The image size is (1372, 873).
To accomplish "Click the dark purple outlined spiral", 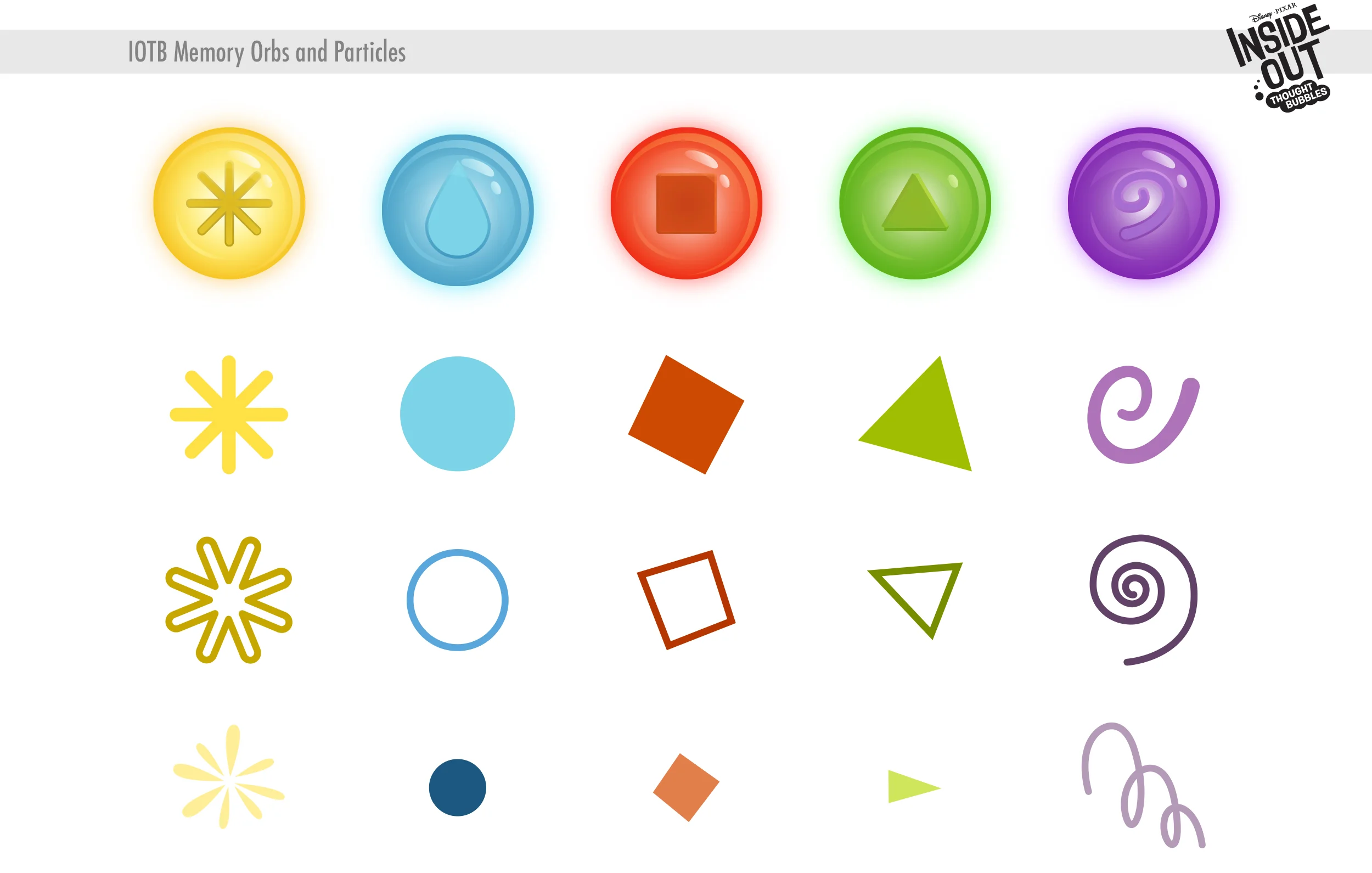I will tap(1143, 600).
